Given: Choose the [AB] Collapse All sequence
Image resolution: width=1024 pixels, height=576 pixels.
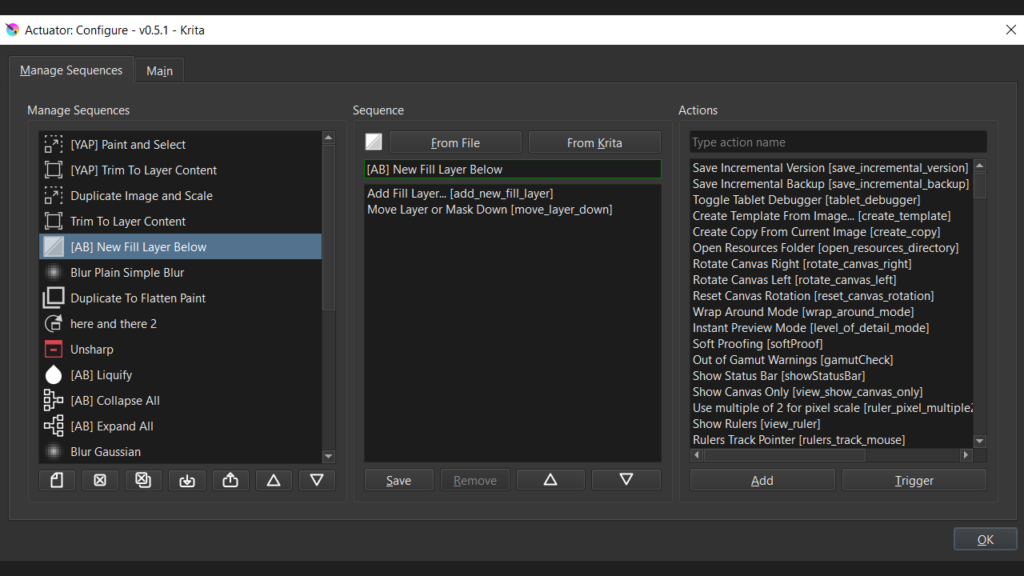Looking at the screenshot, I should coord(180,400).
